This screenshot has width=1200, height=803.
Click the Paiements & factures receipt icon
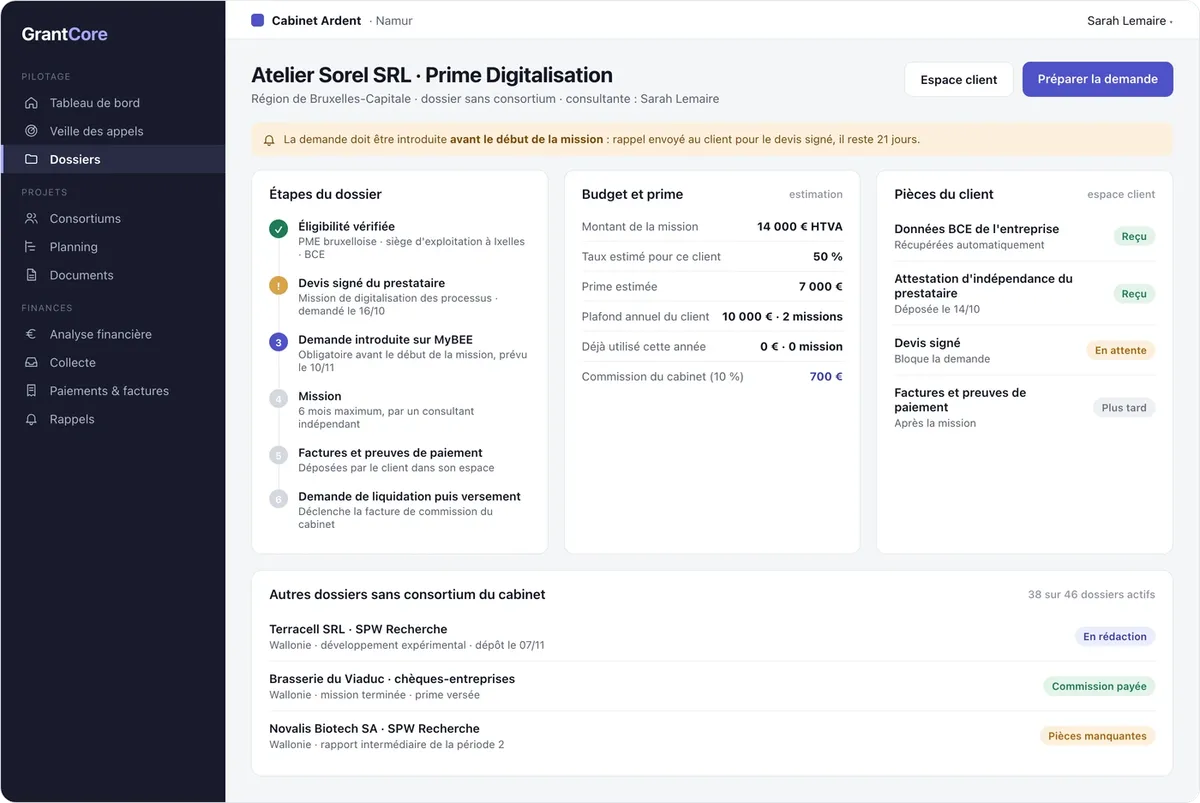(x=31, y=391)
